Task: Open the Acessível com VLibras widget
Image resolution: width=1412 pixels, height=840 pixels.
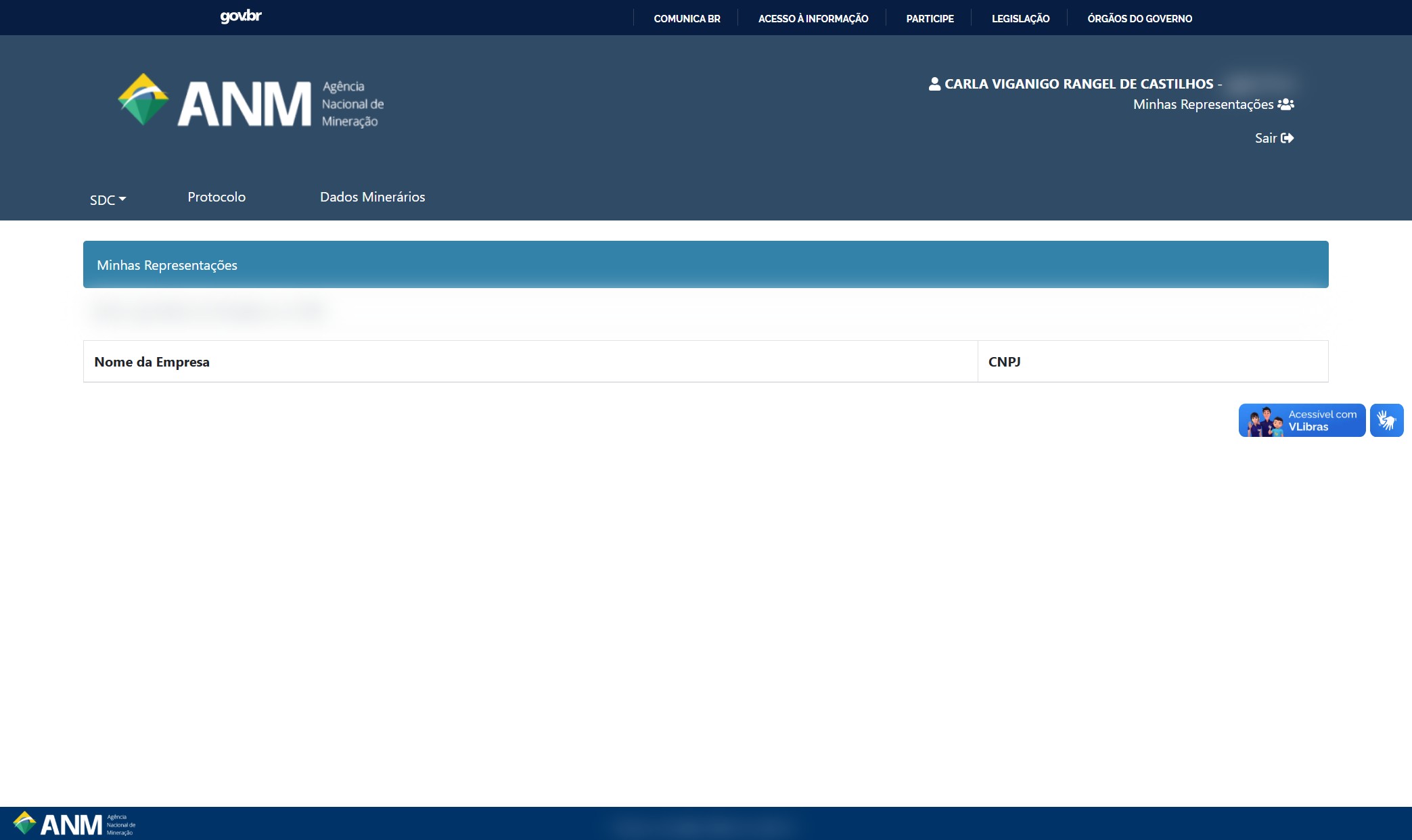Action: [x=1302, y=421]
